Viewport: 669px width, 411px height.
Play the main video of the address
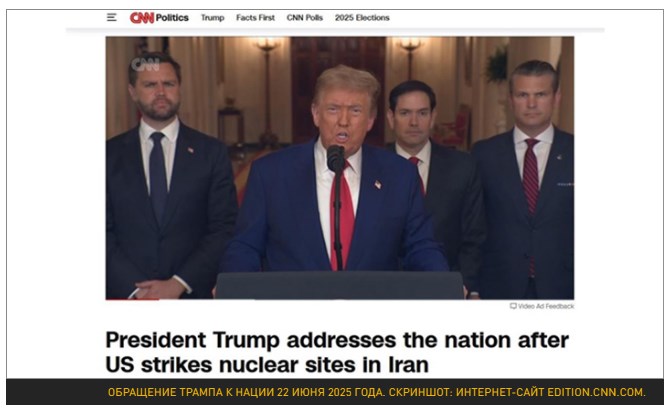click(340, 168)
